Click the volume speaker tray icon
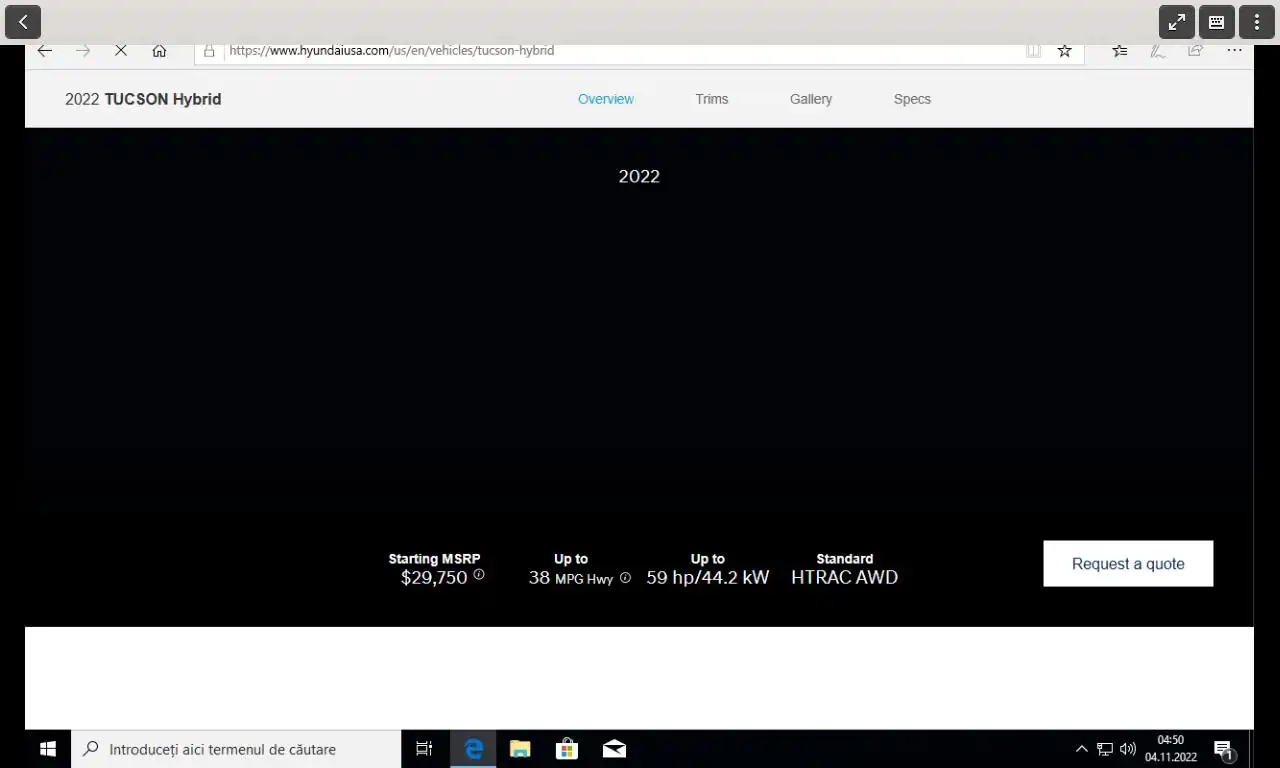The width and height of the screenshot is (1280, 768). [1128, 749]
